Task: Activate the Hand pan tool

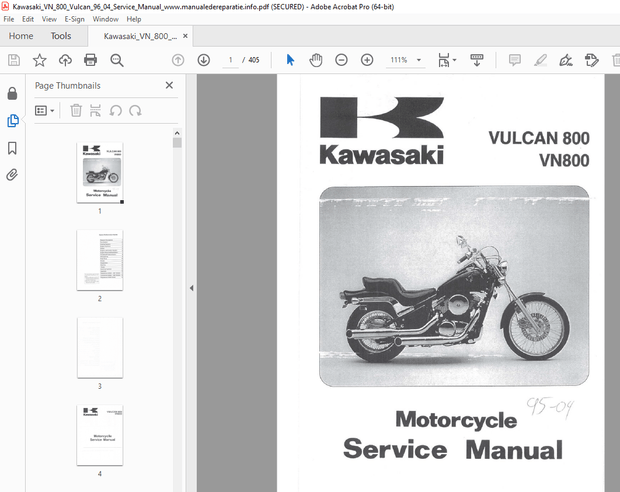Action: pyautogui.click(x=316, y=60)
